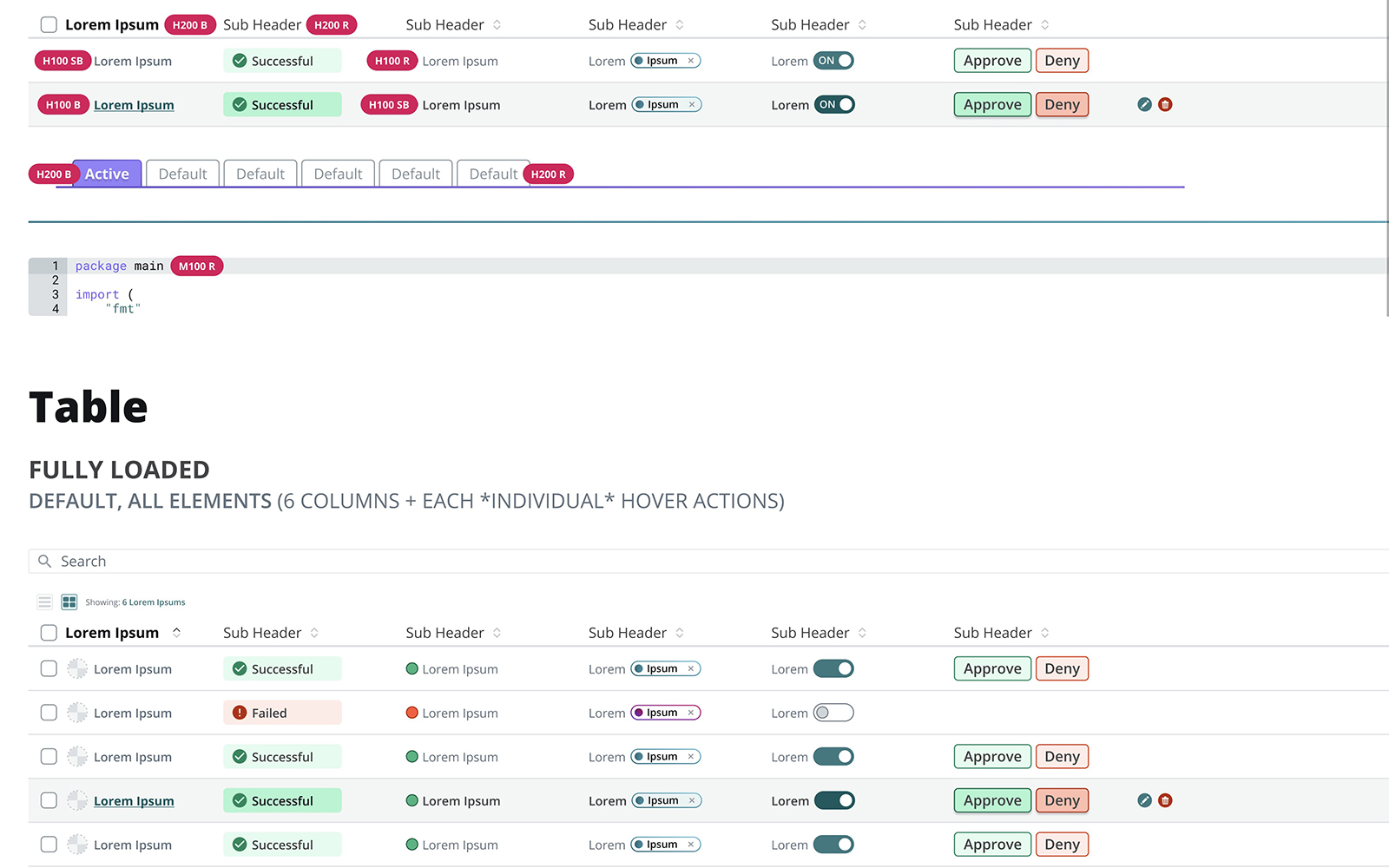Screen dimensions: 1389x868
Task: Click the red trash icon in top table
Action: [1165, 105]
